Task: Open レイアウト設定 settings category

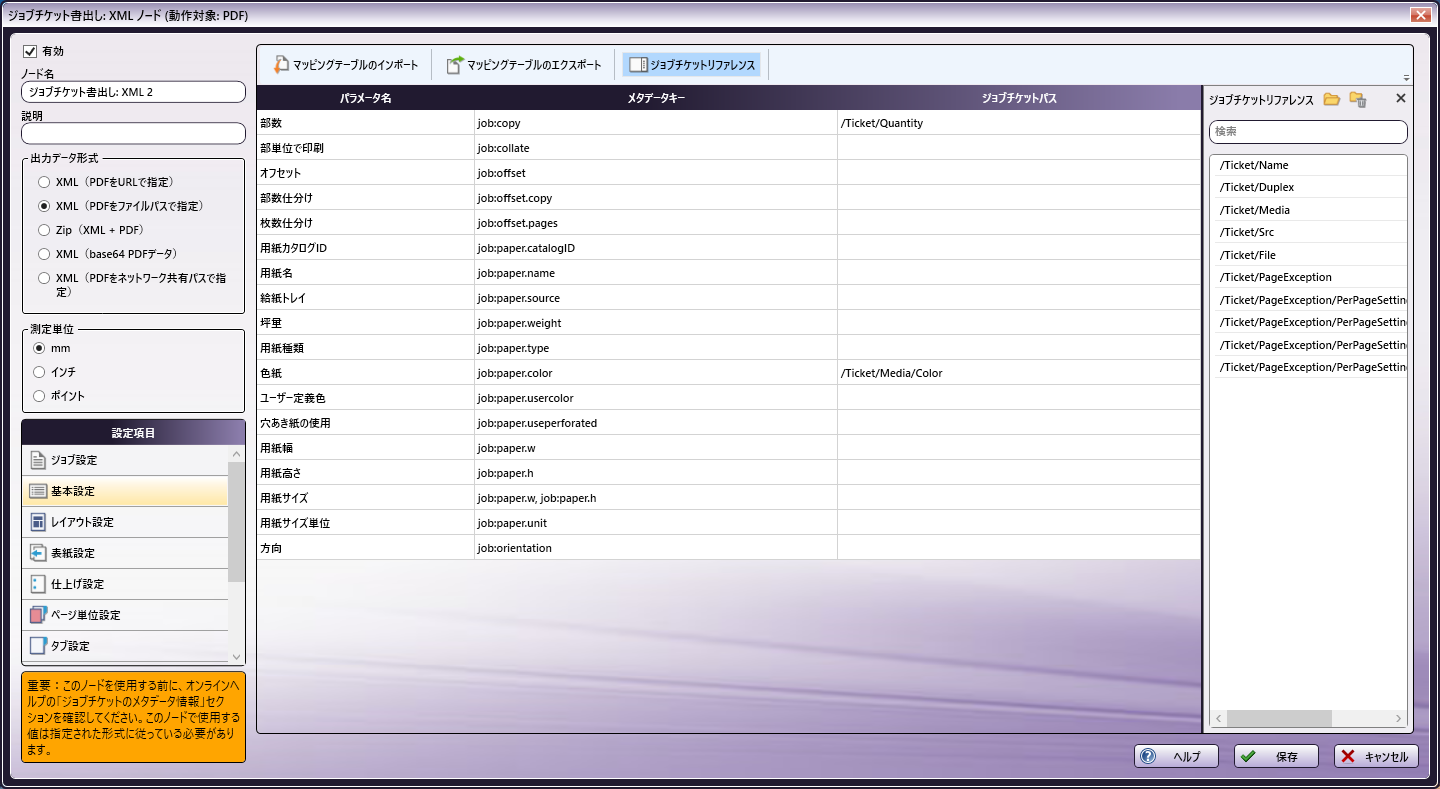Action: point(125,522)
